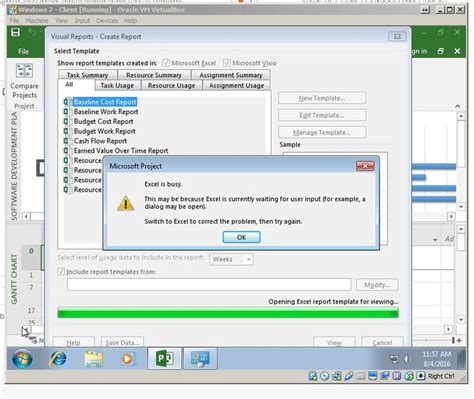The image size is (474, 399).
Task: Click the VirtualBox pen-shaped status icon
Action: coord(349,376)
